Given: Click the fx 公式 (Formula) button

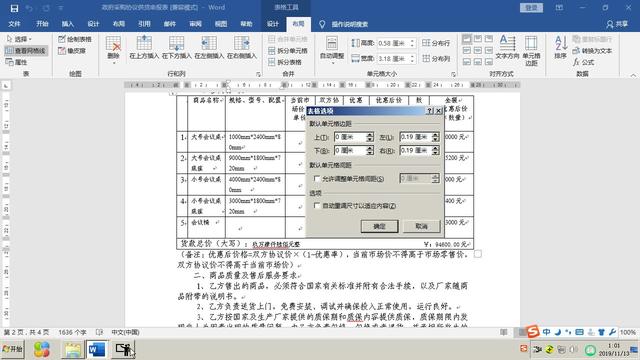Looking at the screenshot, I should coord(583,62).
